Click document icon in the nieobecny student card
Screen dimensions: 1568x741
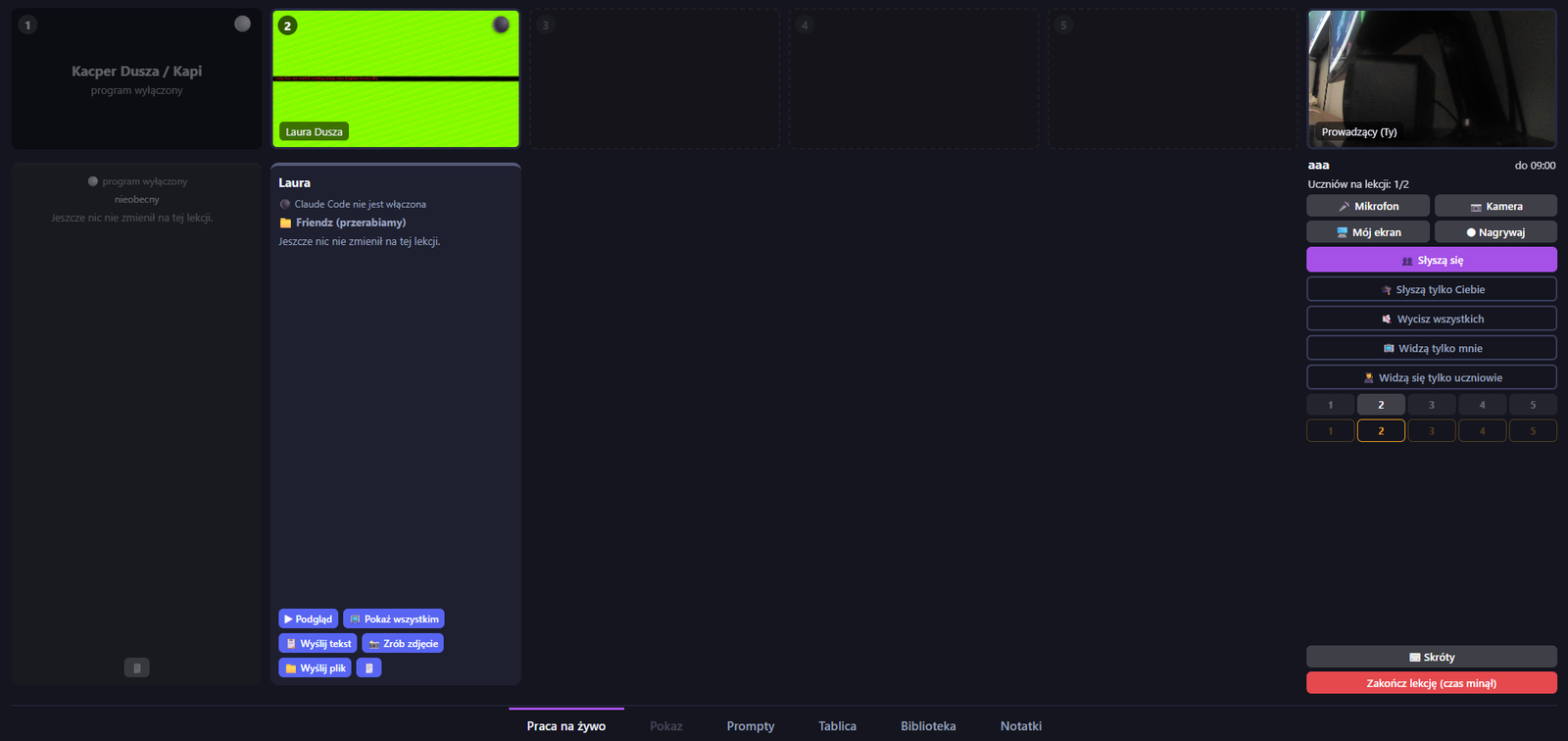[136, 667]
